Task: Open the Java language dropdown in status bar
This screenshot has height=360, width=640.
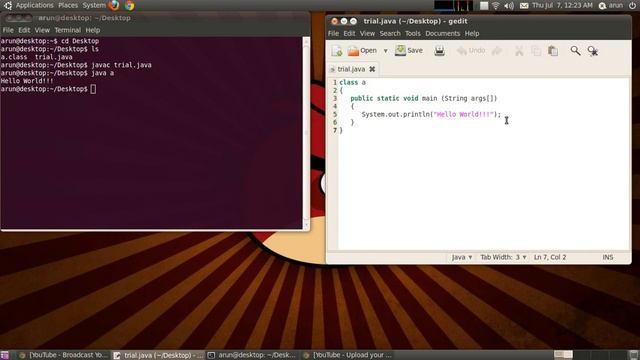Action: [462, 257]
